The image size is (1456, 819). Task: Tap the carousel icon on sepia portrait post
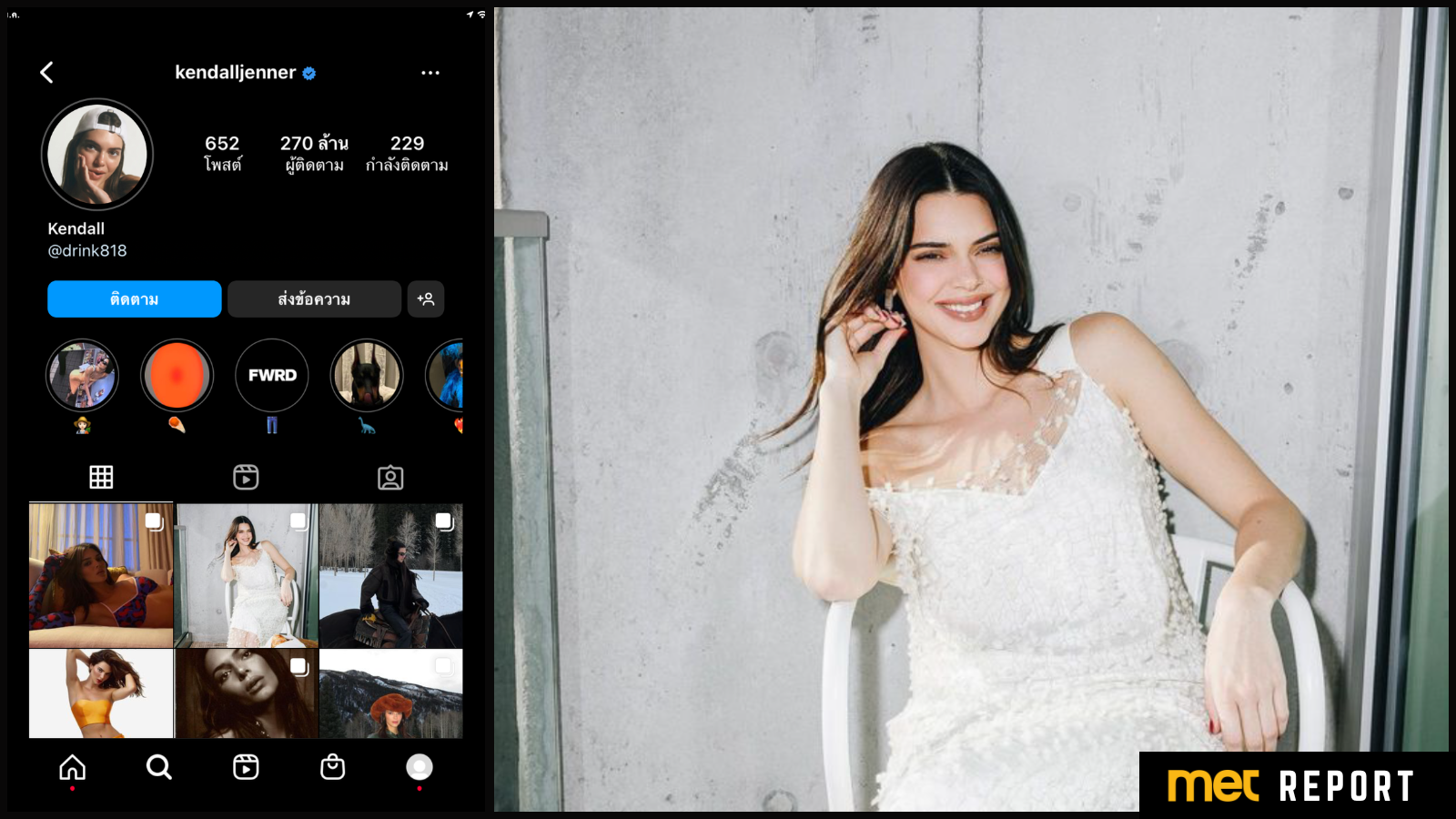pos(298,667)
